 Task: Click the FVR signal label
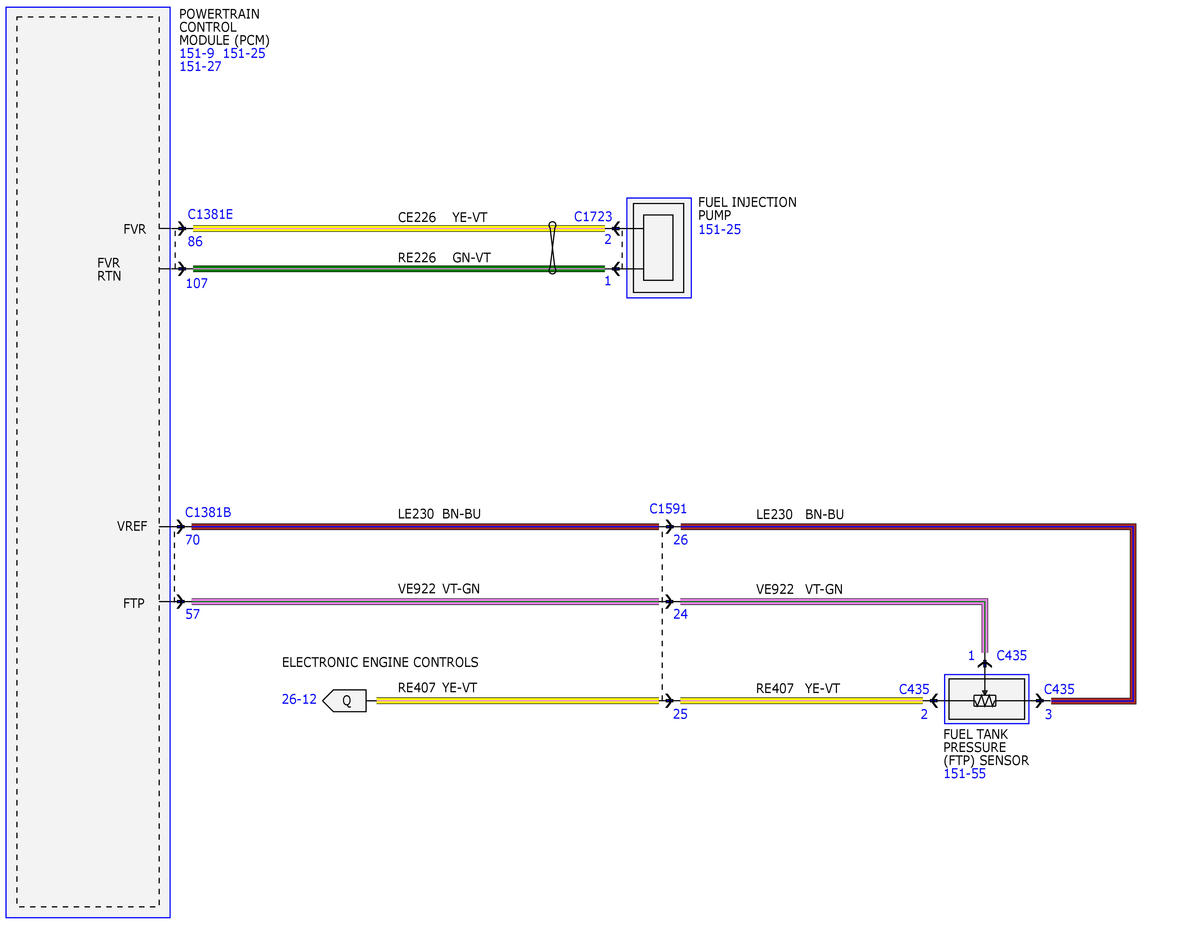(x=135, y=229)
